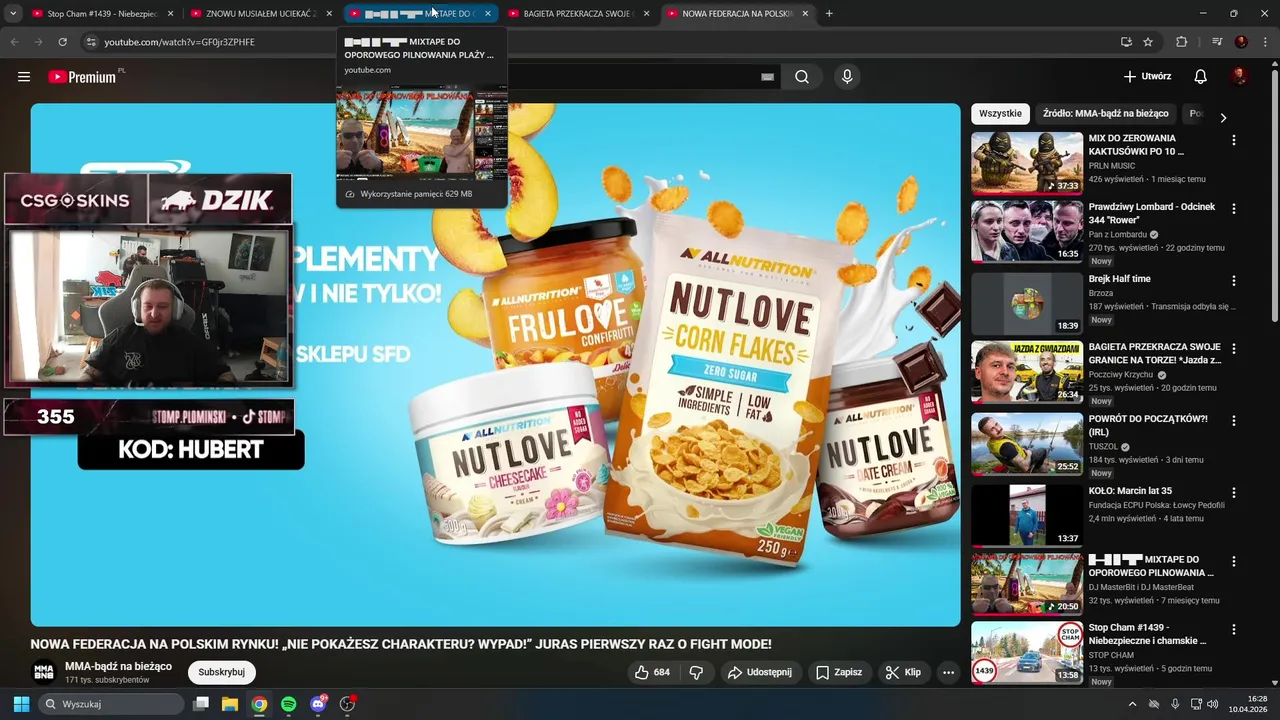This screenshot has width=1280, height=720.
Task: Install app icon in address bar
Action: click(x=1126, y=42)
